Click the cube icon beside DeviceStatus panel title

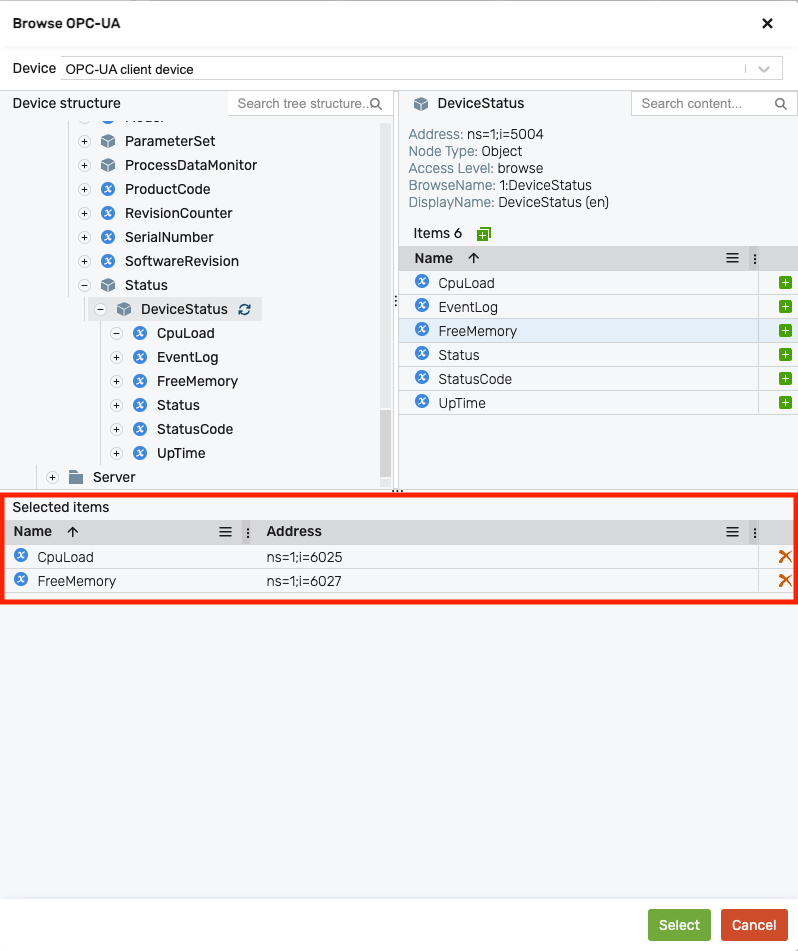[418, 102]
